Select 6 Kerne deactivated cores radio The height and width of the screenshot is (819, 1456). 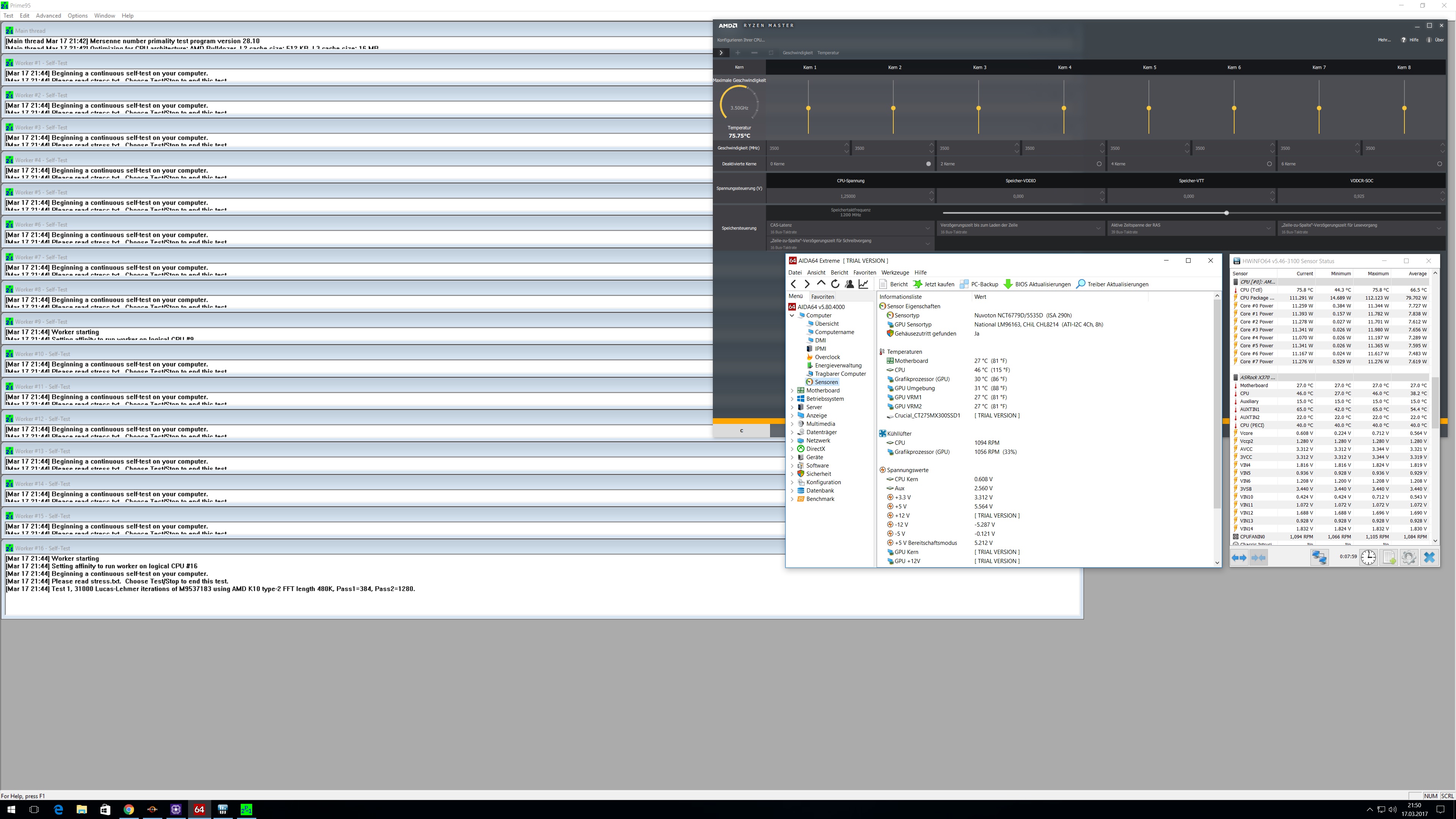[1440, 164]
